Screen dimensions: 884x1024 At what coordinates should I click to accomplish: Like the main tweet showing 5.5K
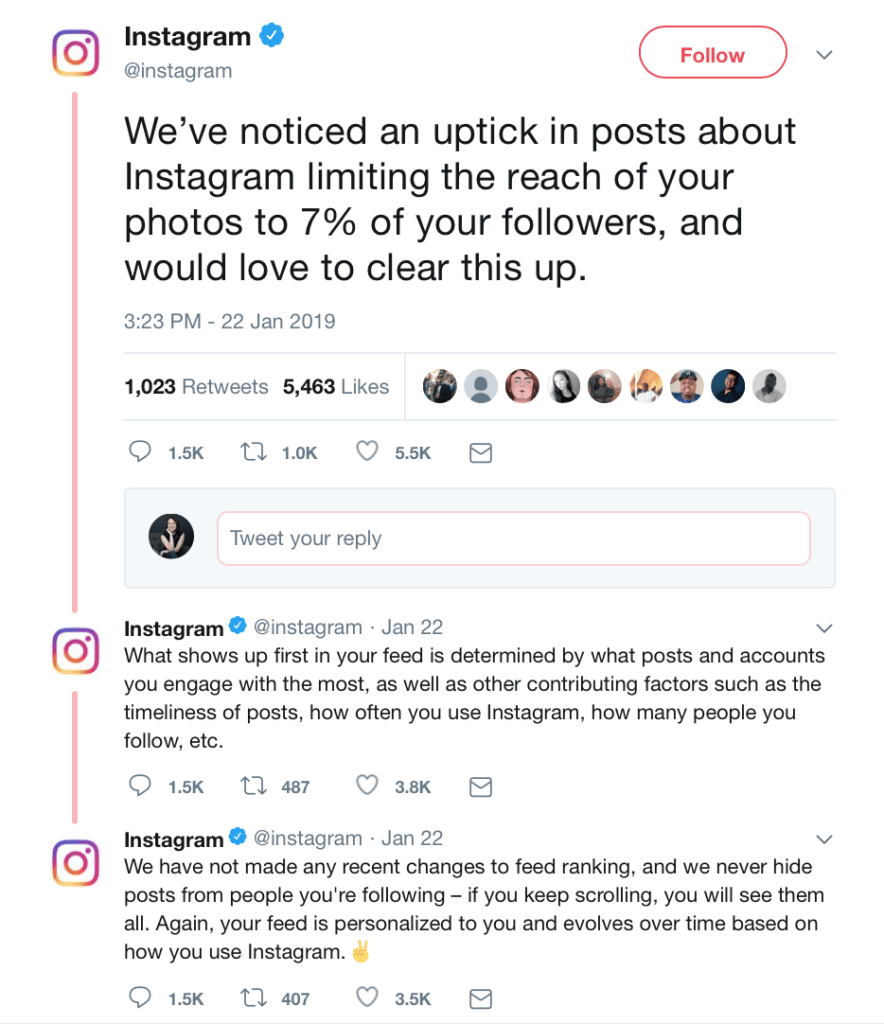(367, 451)
